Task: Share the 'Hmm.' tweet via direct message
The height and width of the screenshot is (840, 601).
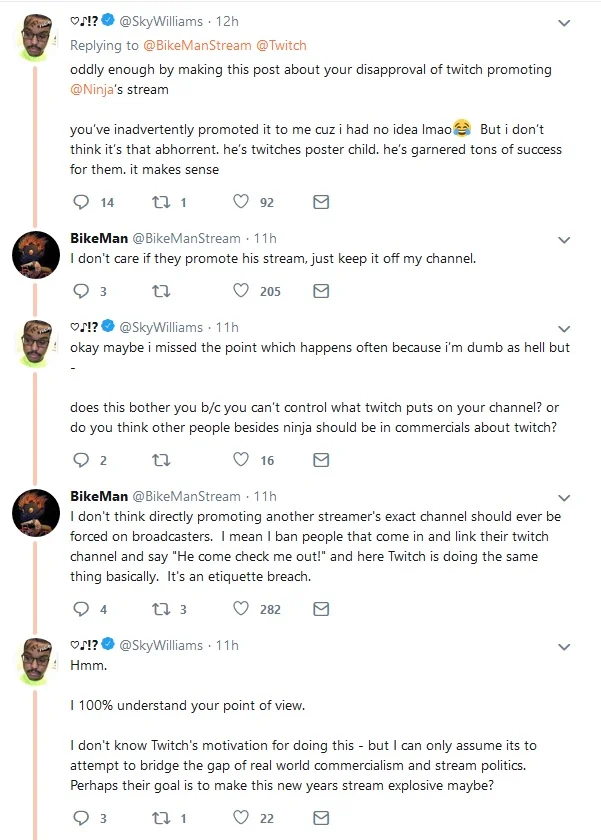Action: [x=321, y=818]
